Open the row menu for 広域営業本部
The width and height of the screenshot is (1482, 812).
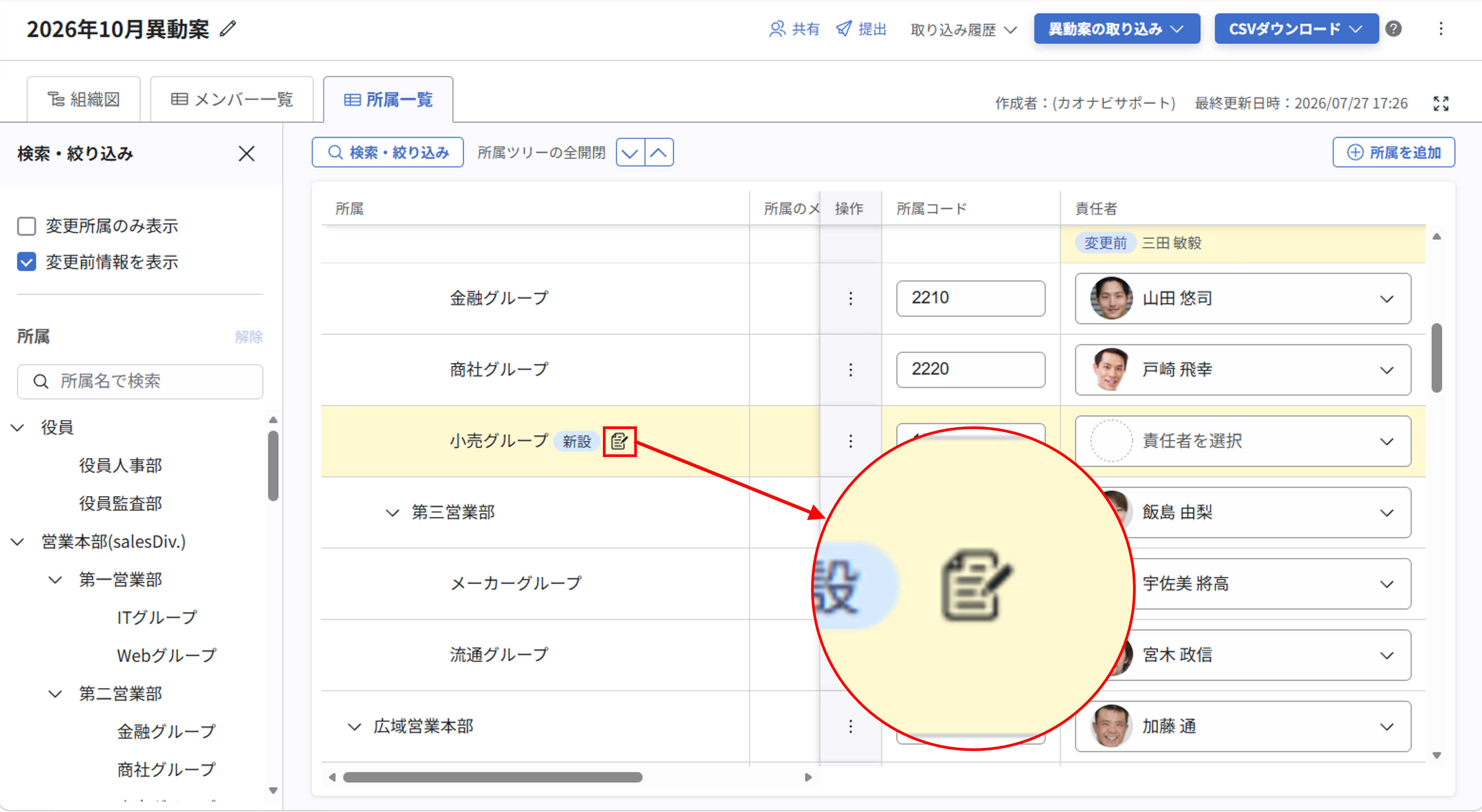click(850, 726)
